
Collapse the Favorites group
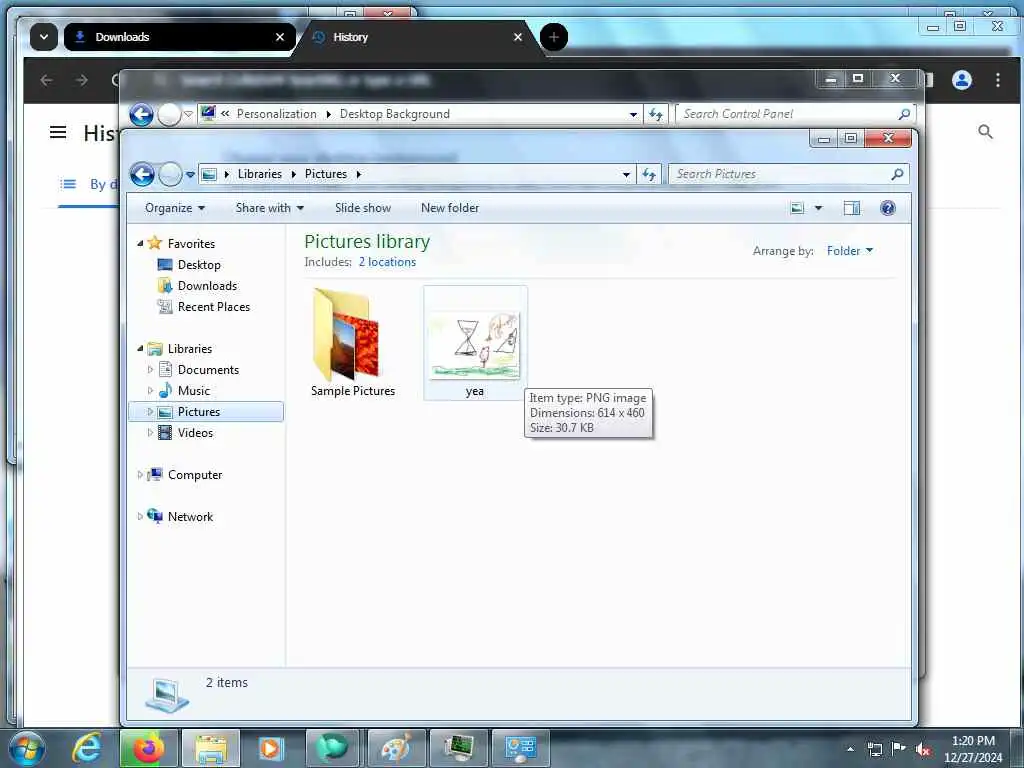(140, 244)
